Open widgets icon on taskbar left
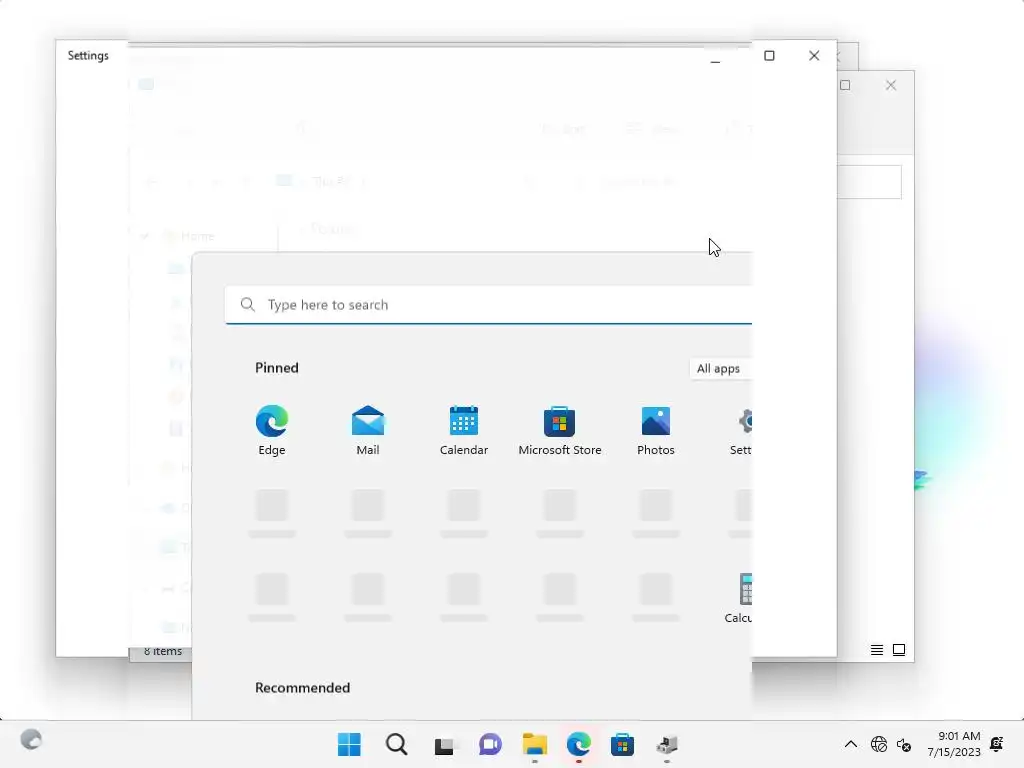Screen dimensions: 1024x768 (31, 740)
